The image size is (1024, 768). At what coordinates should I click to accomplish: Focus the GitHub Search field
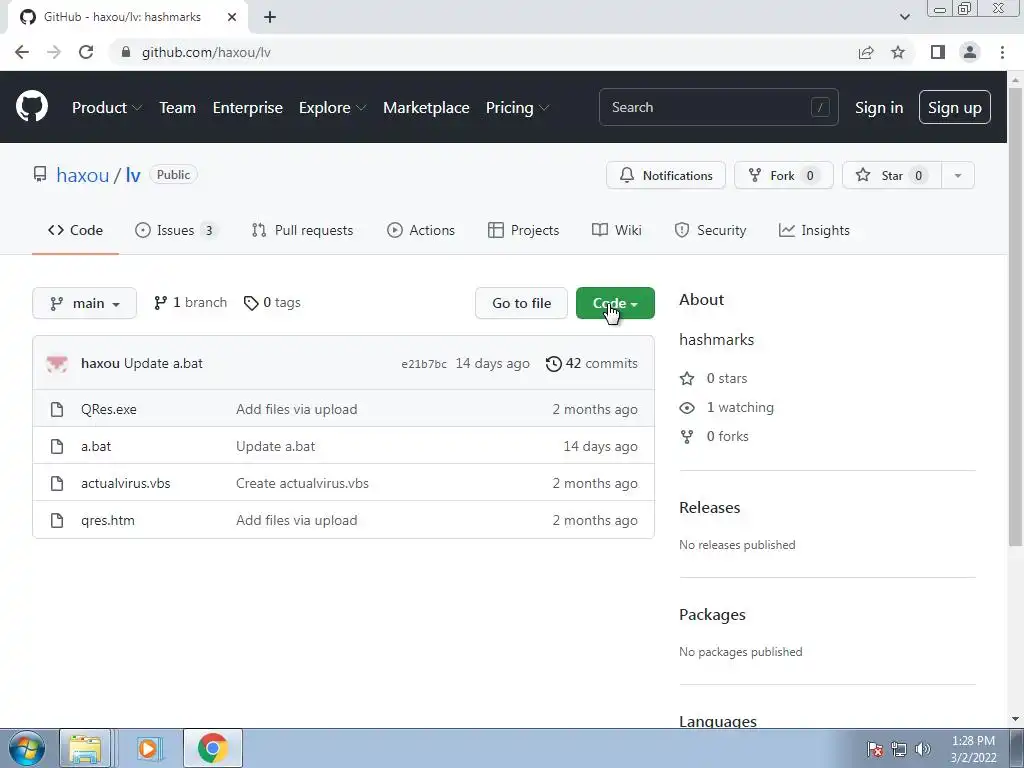(718, 107)
